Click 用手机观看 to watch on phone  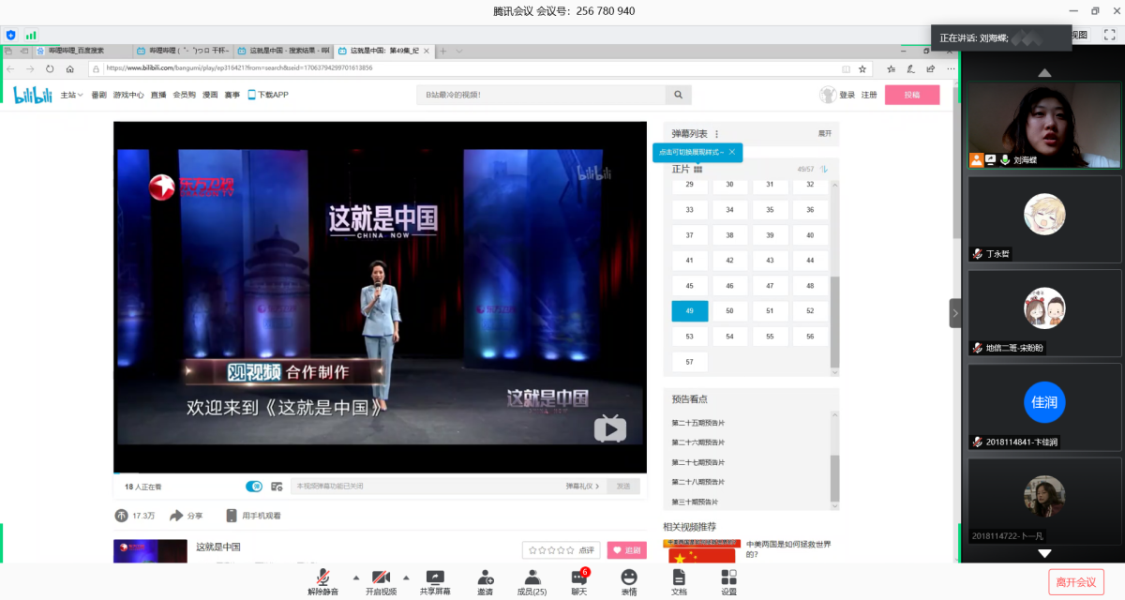click(253, 515)
